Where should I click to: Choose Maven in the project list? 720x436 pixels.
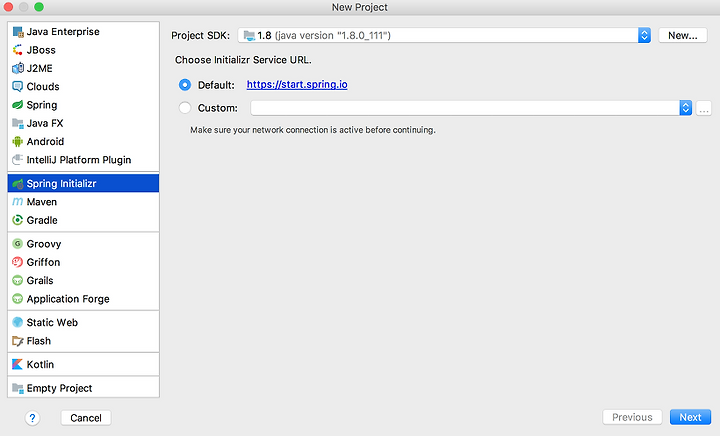point(84,202)
